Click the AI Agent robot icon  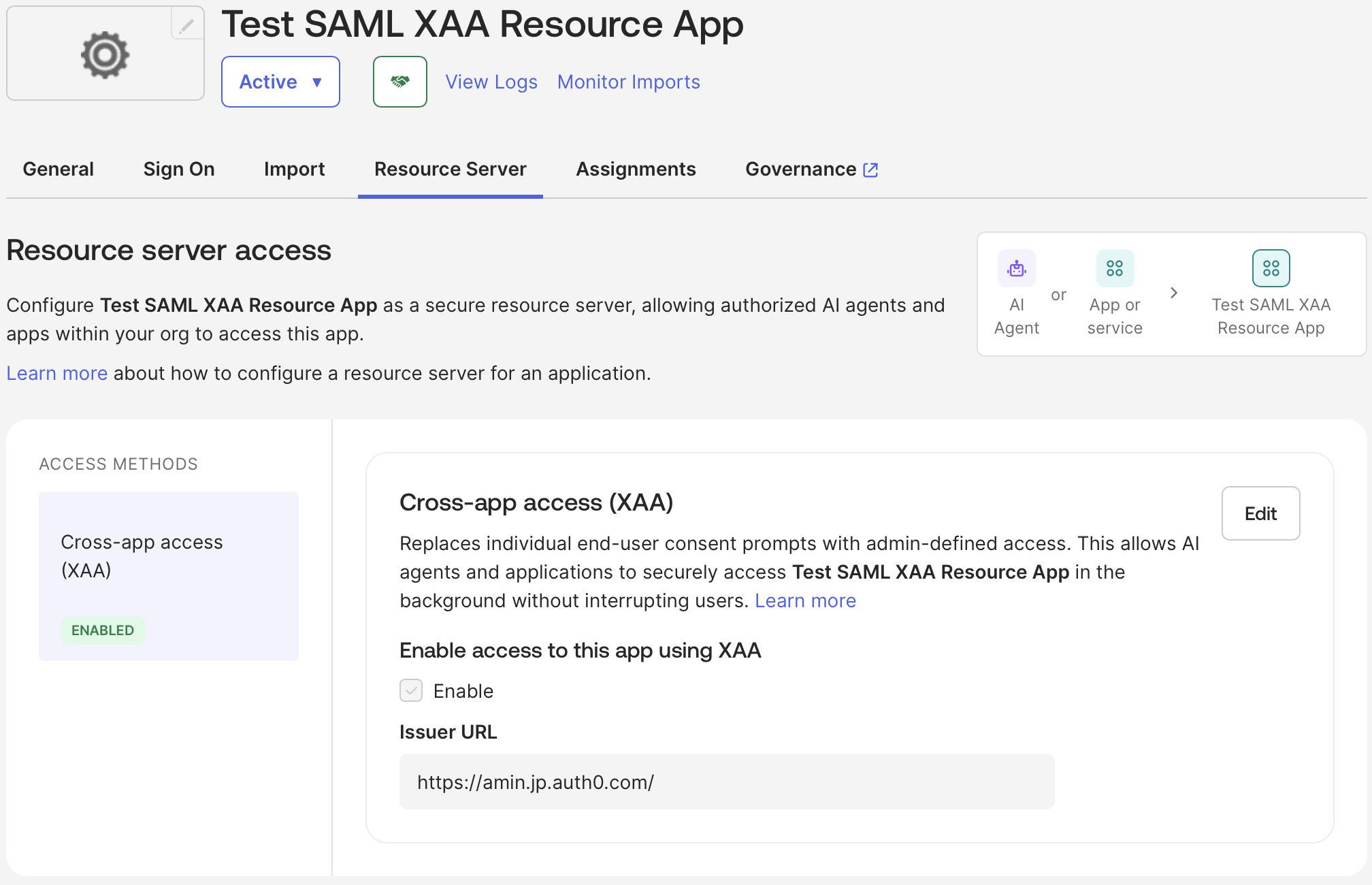(x=1017, y=268)
